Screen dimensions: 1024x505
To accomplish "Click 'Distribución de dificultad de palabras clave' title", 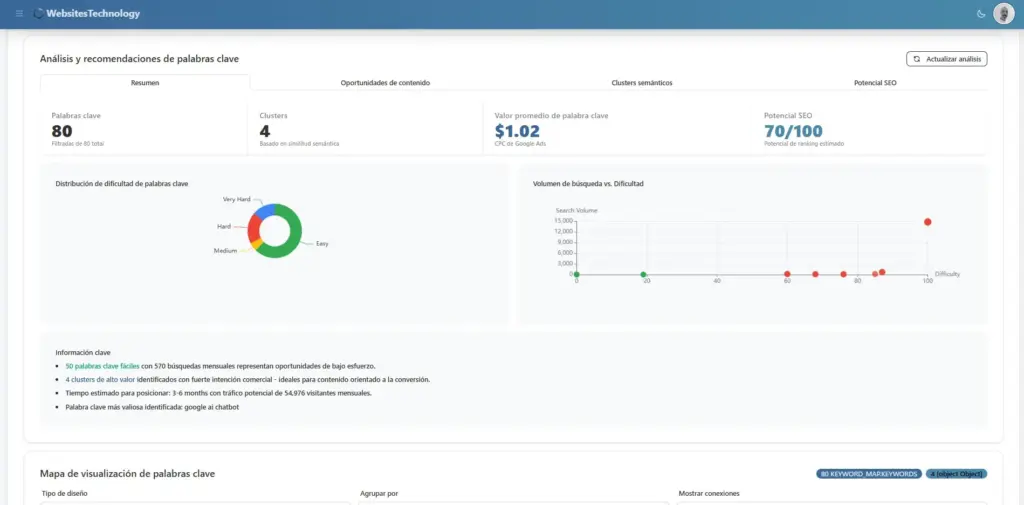I will coord(122,184).
